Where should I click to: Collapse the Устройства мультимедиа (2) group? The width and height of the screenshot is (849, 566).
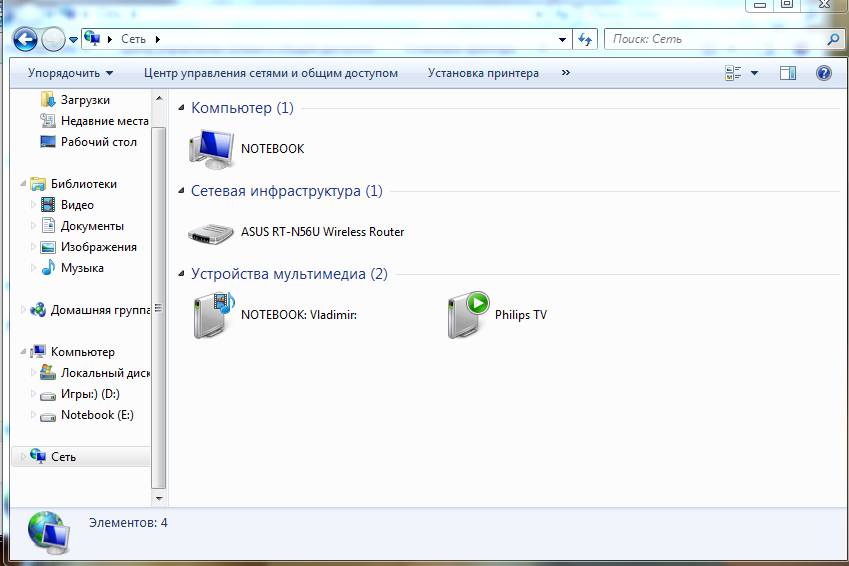pyautogui.click(x=181, y=274)
